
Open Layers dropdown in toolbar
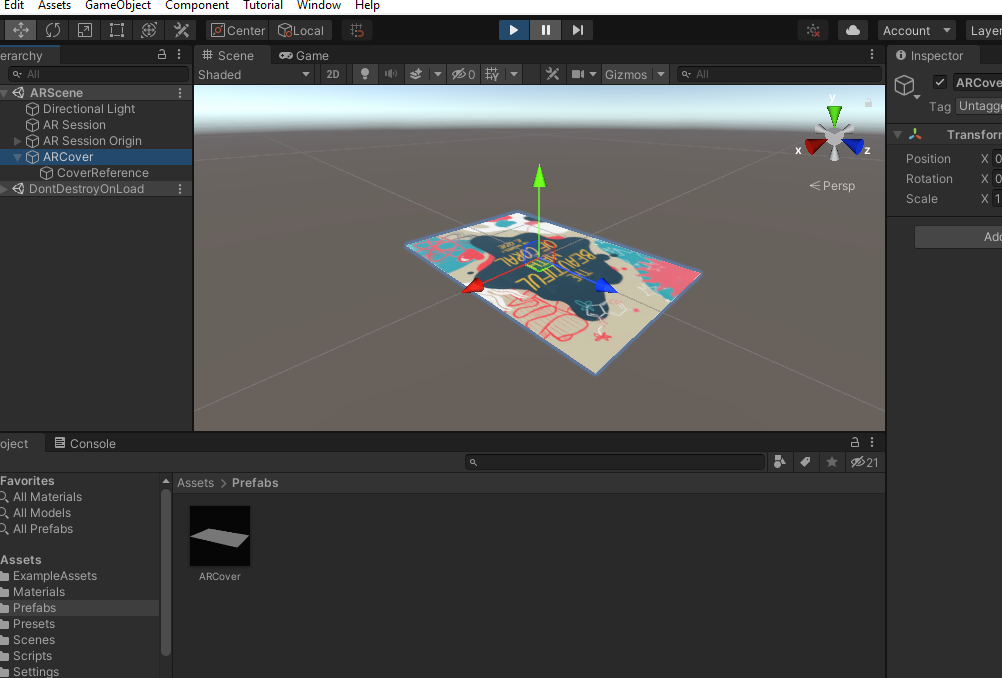[984, 30]
